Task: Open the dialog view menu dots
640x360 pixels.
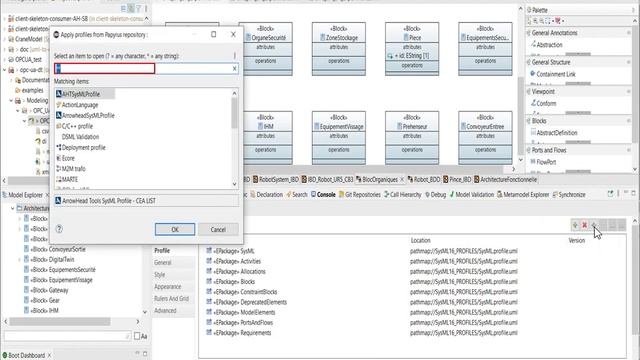Action: click(x=235, y=56)
